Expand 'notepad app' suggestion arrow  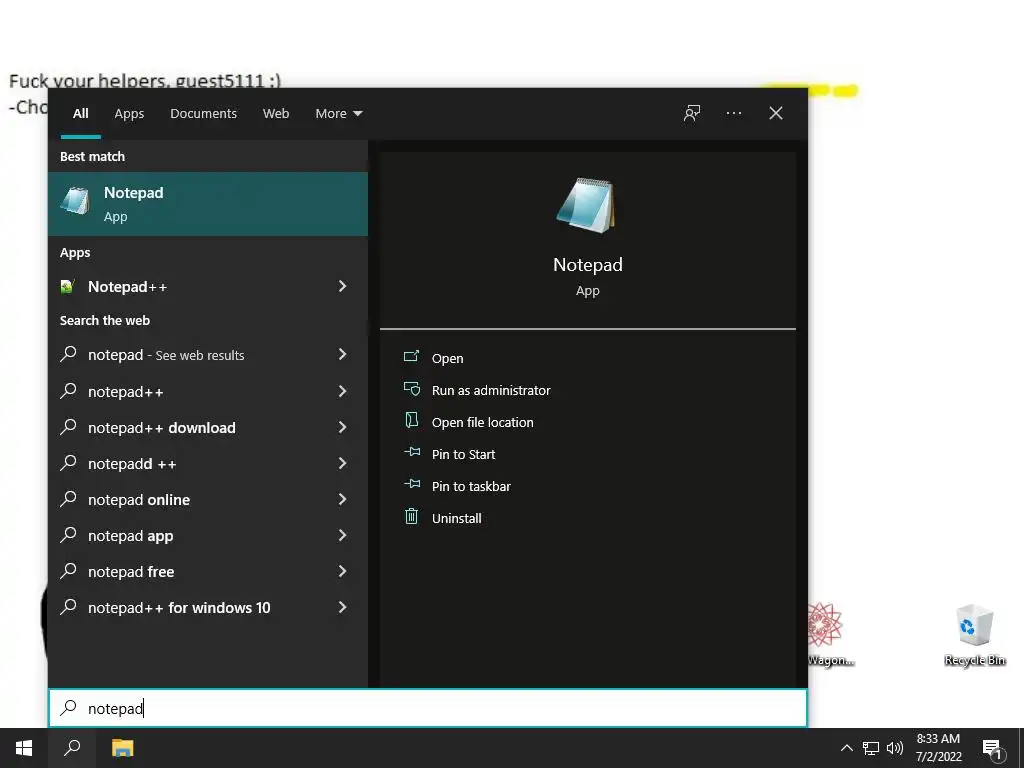[342, 535]
